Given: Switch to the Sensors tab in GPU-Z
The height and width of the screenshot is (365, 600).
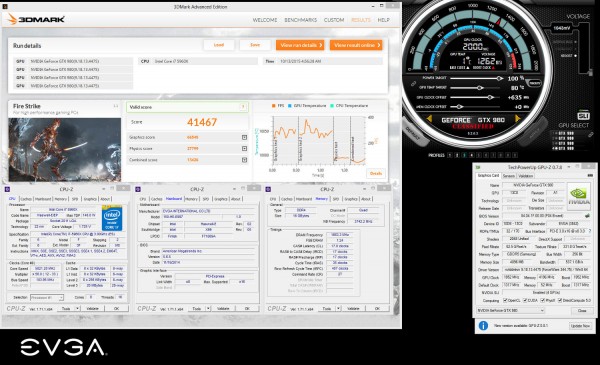Looking at the screenshot, I should point(509,176).
